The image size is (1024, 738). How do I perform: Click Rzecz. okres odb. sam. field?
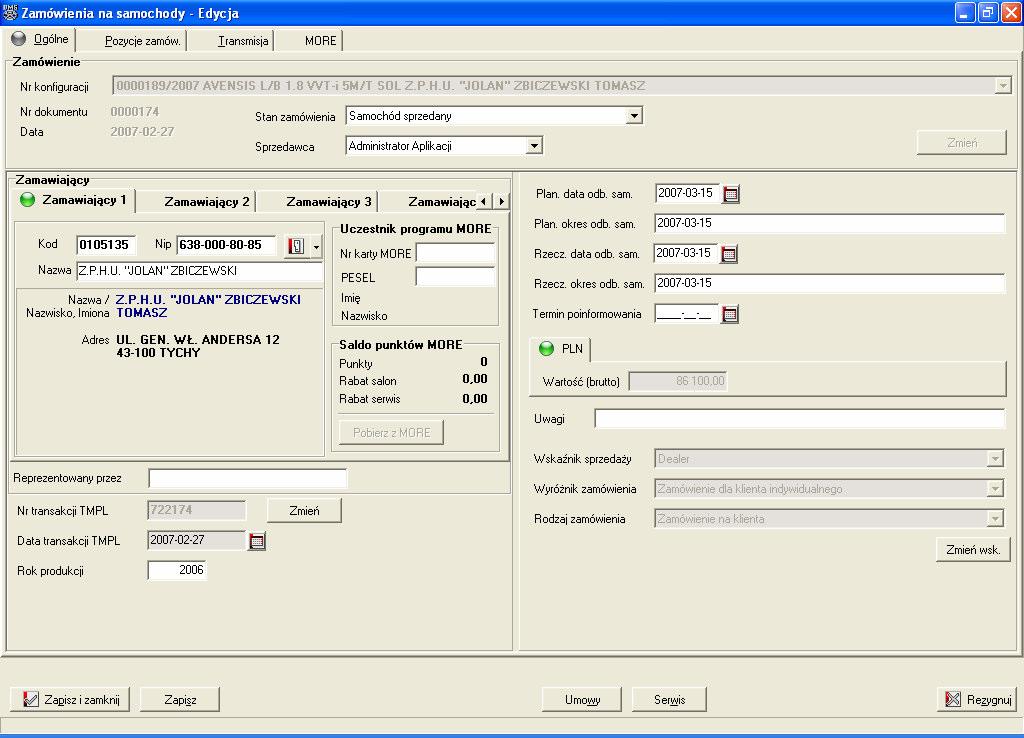pyautogui.click(x=829, y=283)
